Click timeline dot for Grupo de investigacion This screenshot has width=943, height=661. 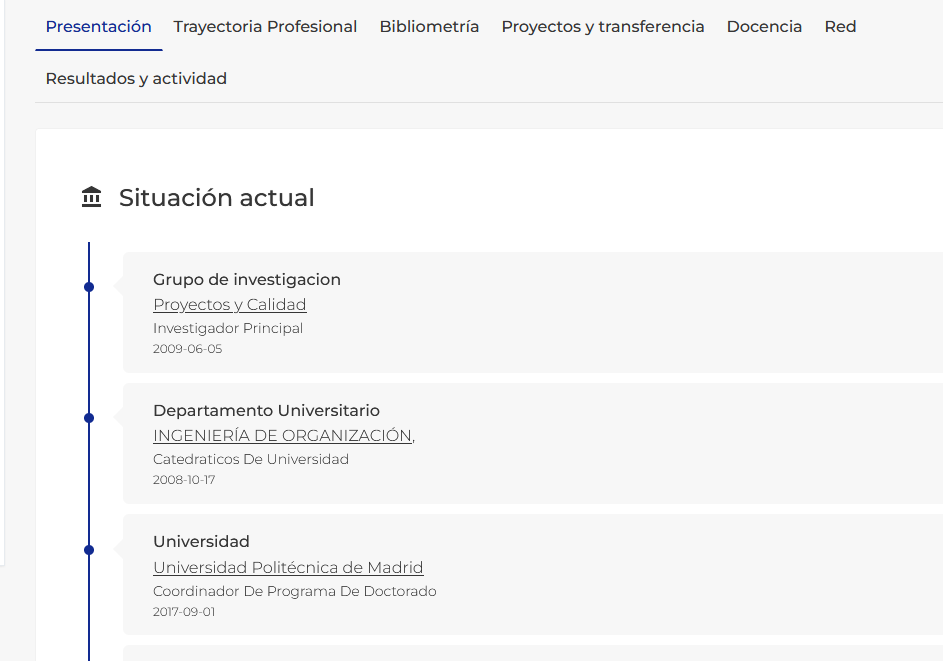(89, 287)
